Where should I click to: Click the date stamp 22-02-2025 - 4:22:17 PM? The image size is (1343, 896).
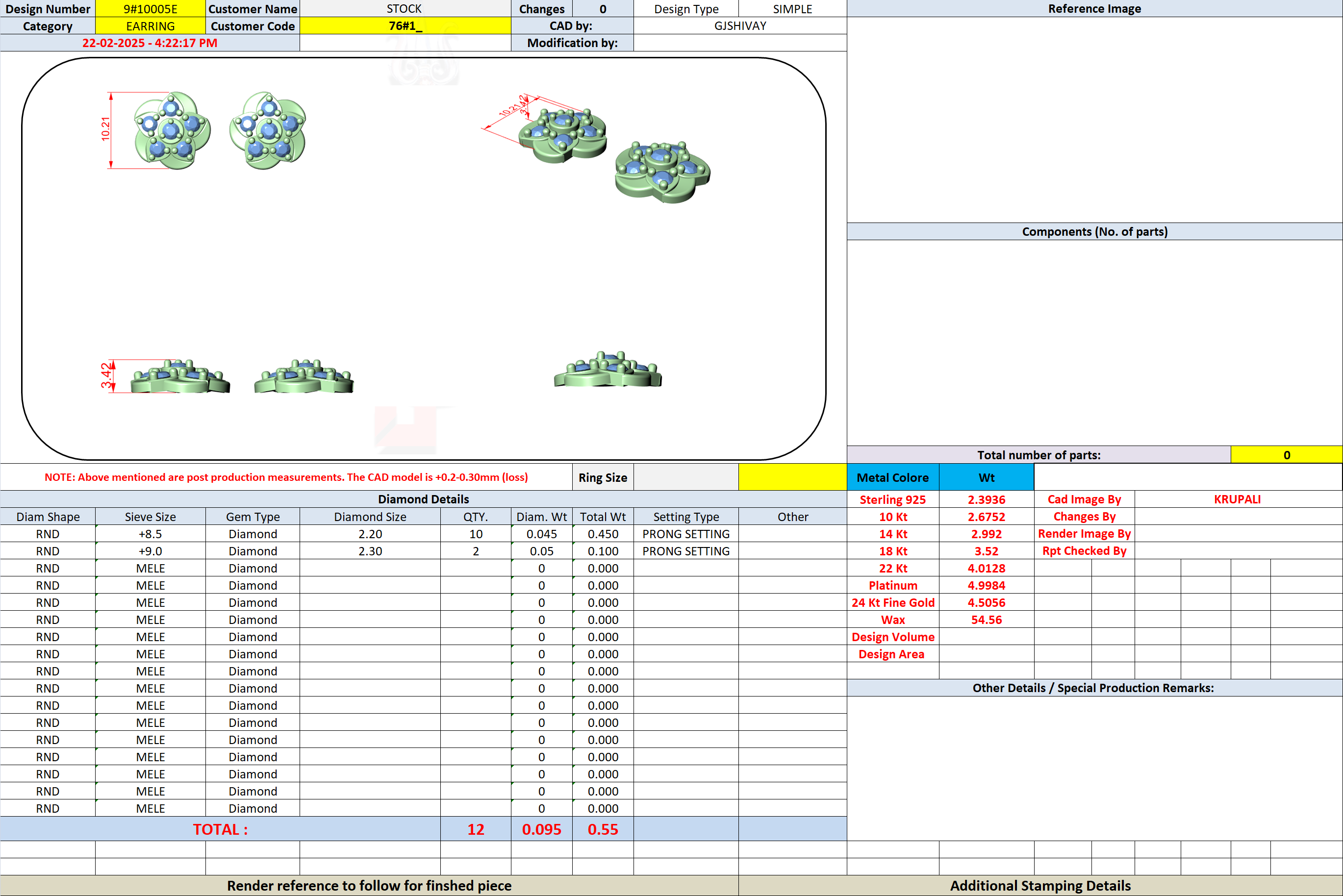point(150,43)
